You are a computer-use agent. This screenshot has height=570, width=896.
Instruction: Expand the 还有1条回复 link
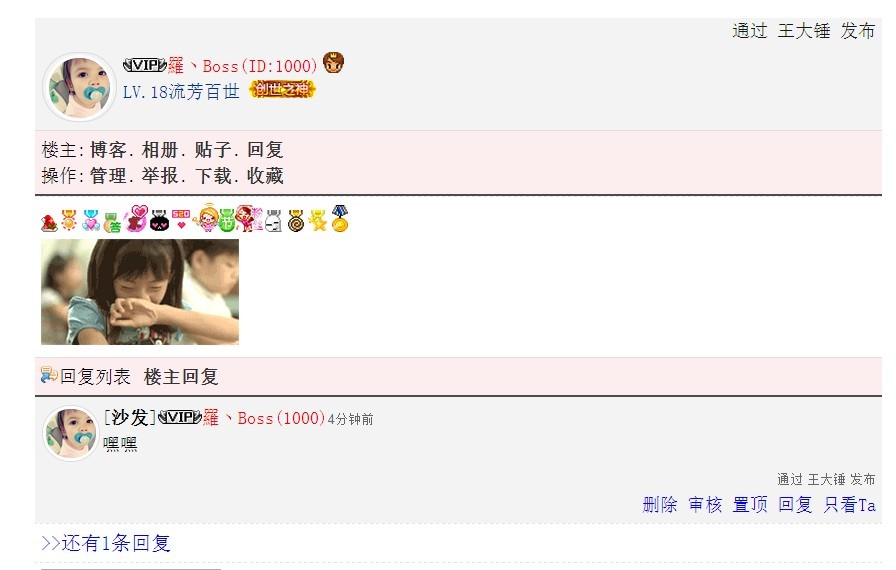click(x=106, y=543)
